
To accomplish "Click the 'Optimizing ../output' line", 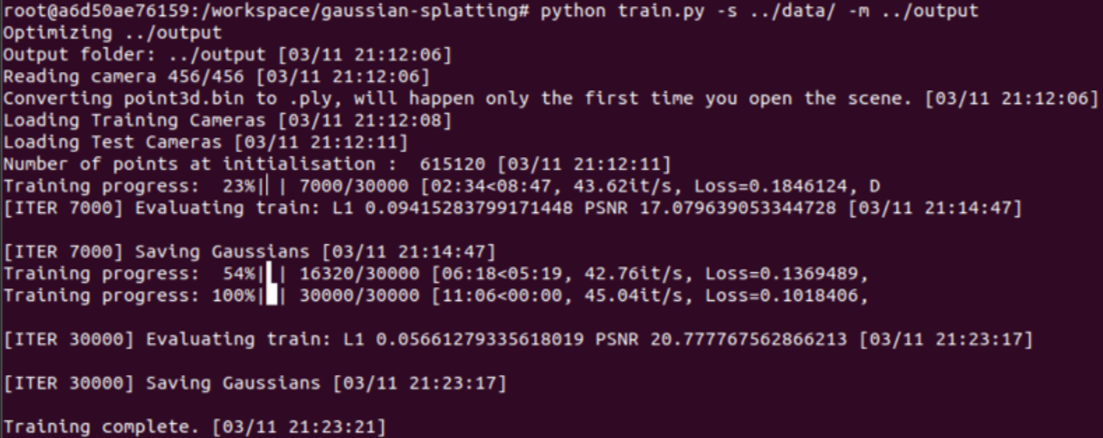I will tap(113, 33).
